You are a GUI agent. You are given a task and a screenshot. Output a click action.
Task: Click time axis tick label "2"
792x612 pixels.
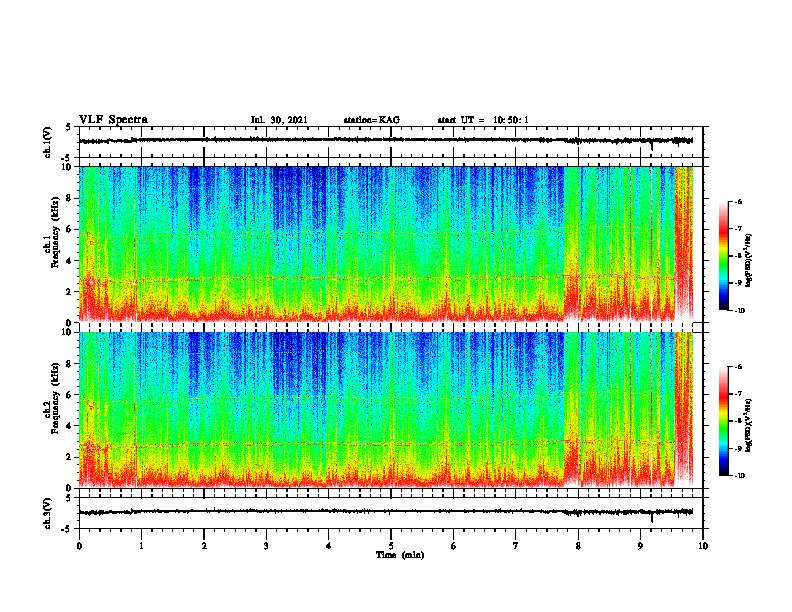204,546
